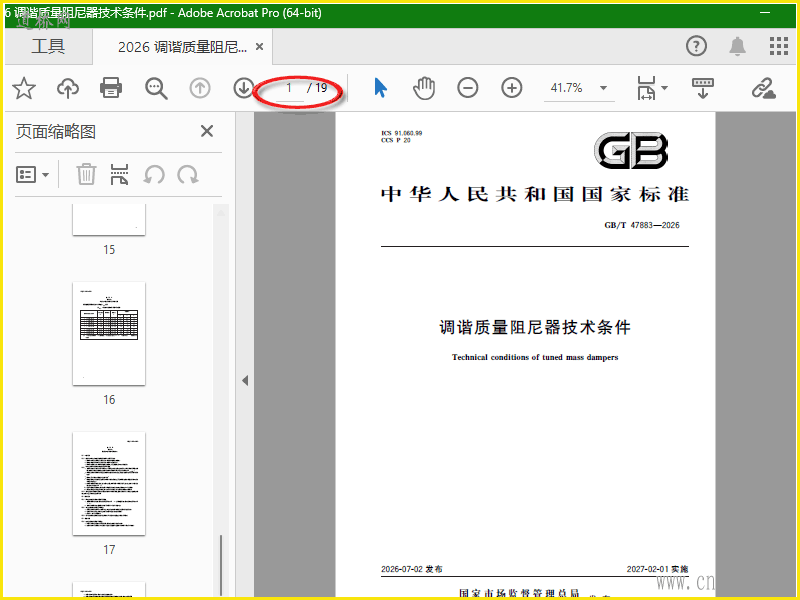The width and height of the screenshot is (800, 600).
Task: Open the thumbnail options menu icon
Action: (26, 175)
